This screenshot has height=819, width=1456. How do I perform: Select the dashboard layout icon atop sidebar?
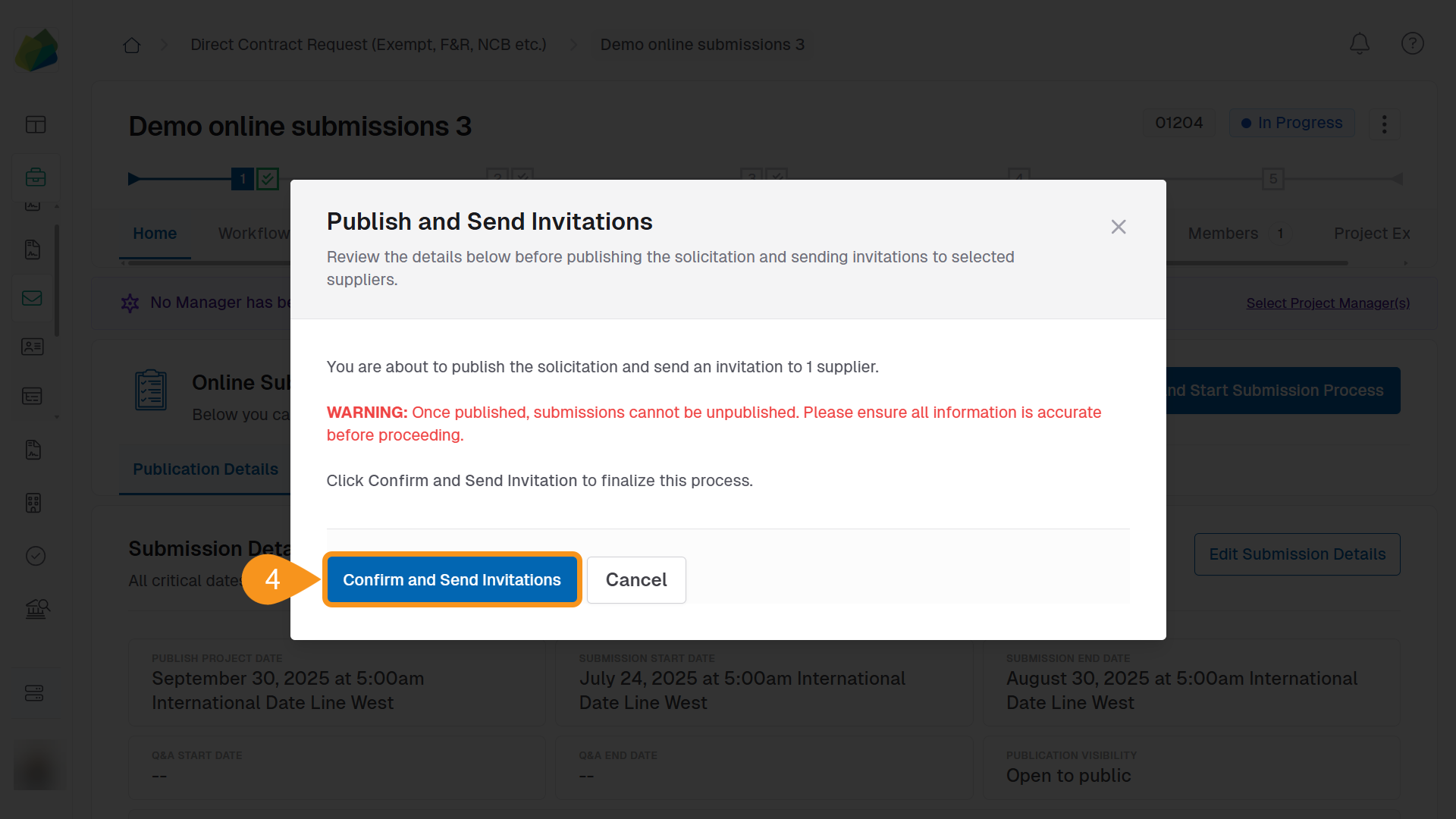click(36, 125)
